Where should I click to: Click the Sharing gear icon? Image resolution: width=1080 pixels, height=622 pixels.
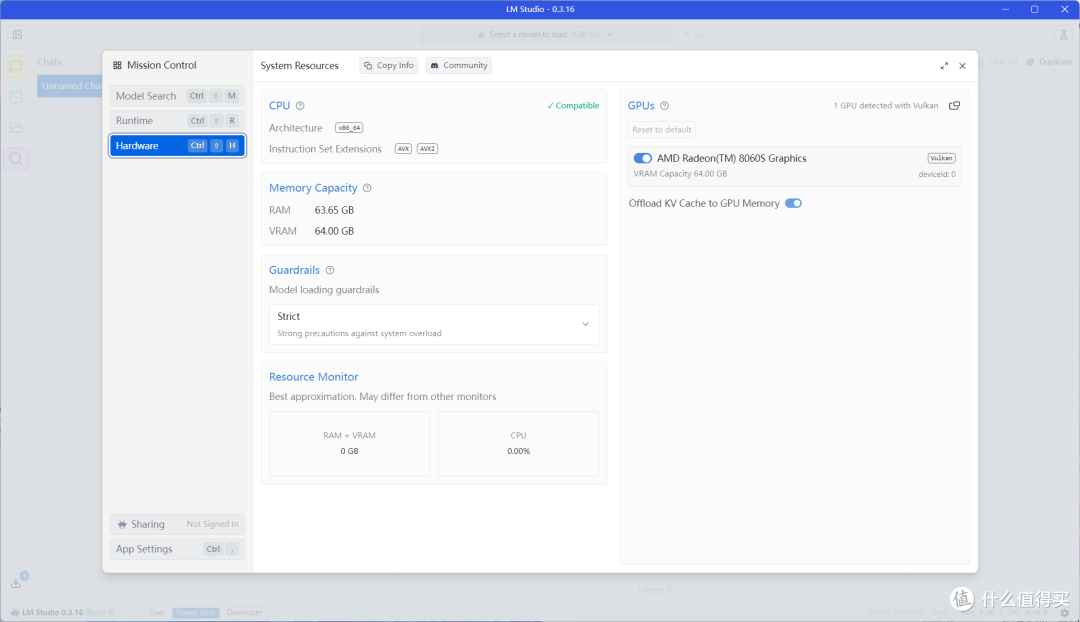point(122,524)
